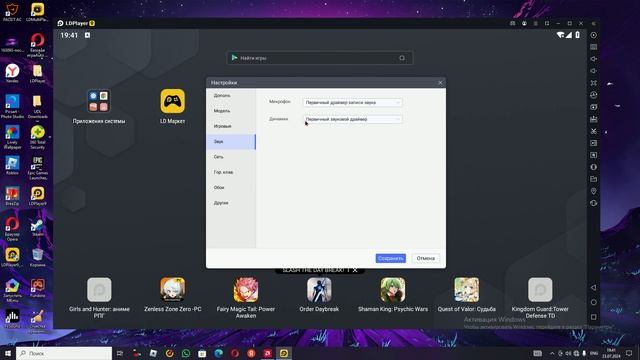The height and width of the screenshot is (360, 640).
Task: Launch Zenless Zone Zero -PC game icon
Action: tap(172, 289)
